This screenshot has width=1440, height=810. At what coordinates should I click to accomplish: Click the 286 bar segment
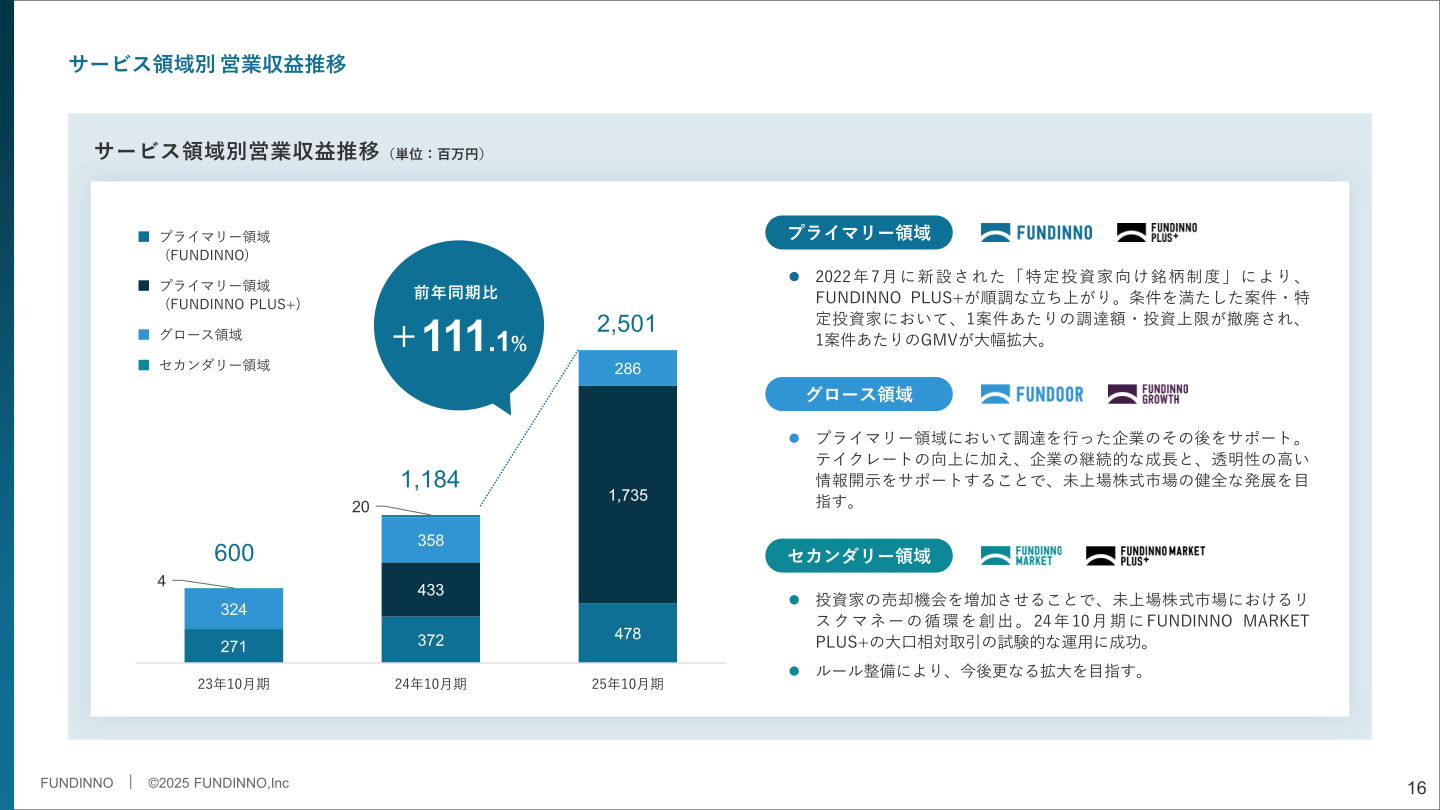tap(628, 368)
